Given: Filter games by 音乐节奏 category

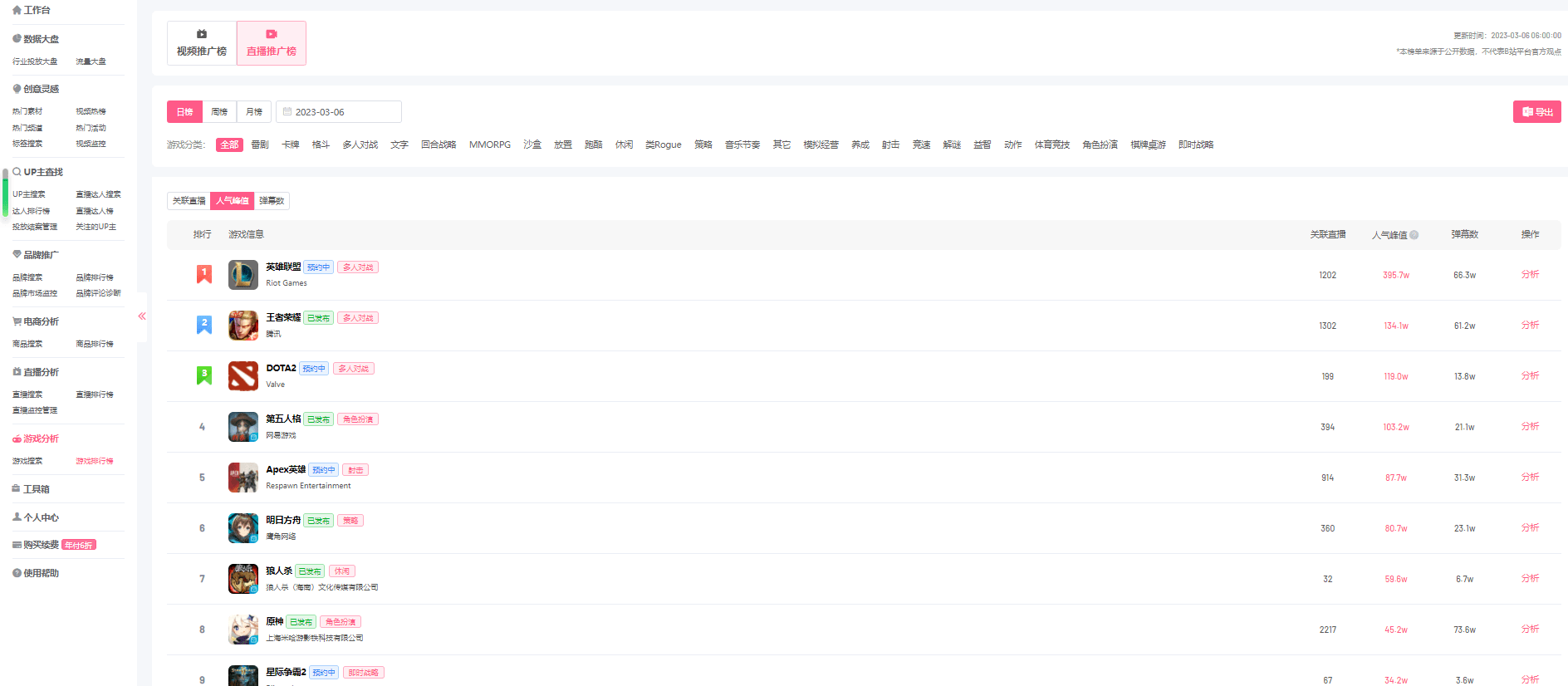Looking at the screenshot, I should (742, 145).
